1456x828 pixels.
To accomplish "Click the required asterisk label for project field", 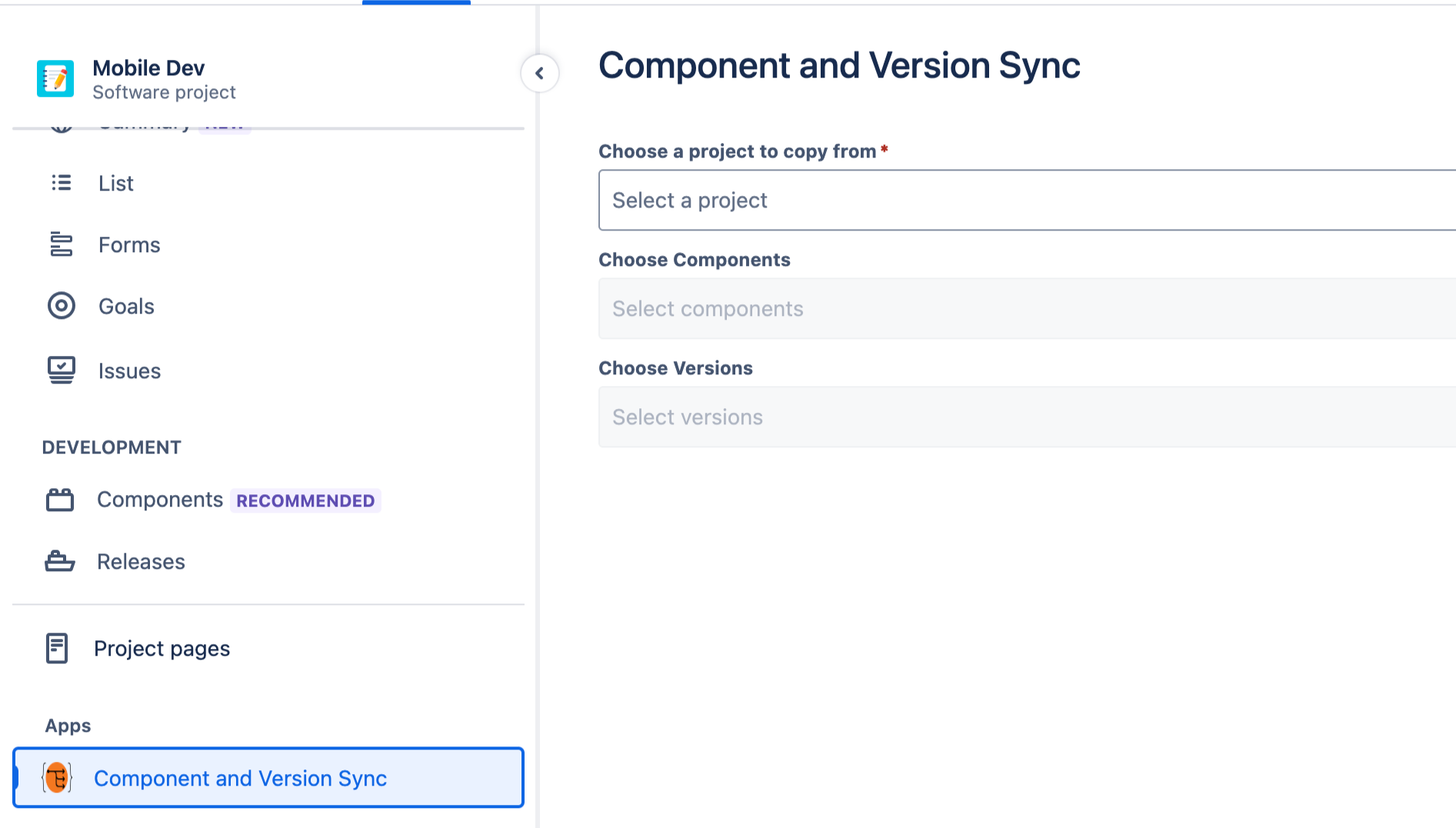I will [x=884, y=151].
